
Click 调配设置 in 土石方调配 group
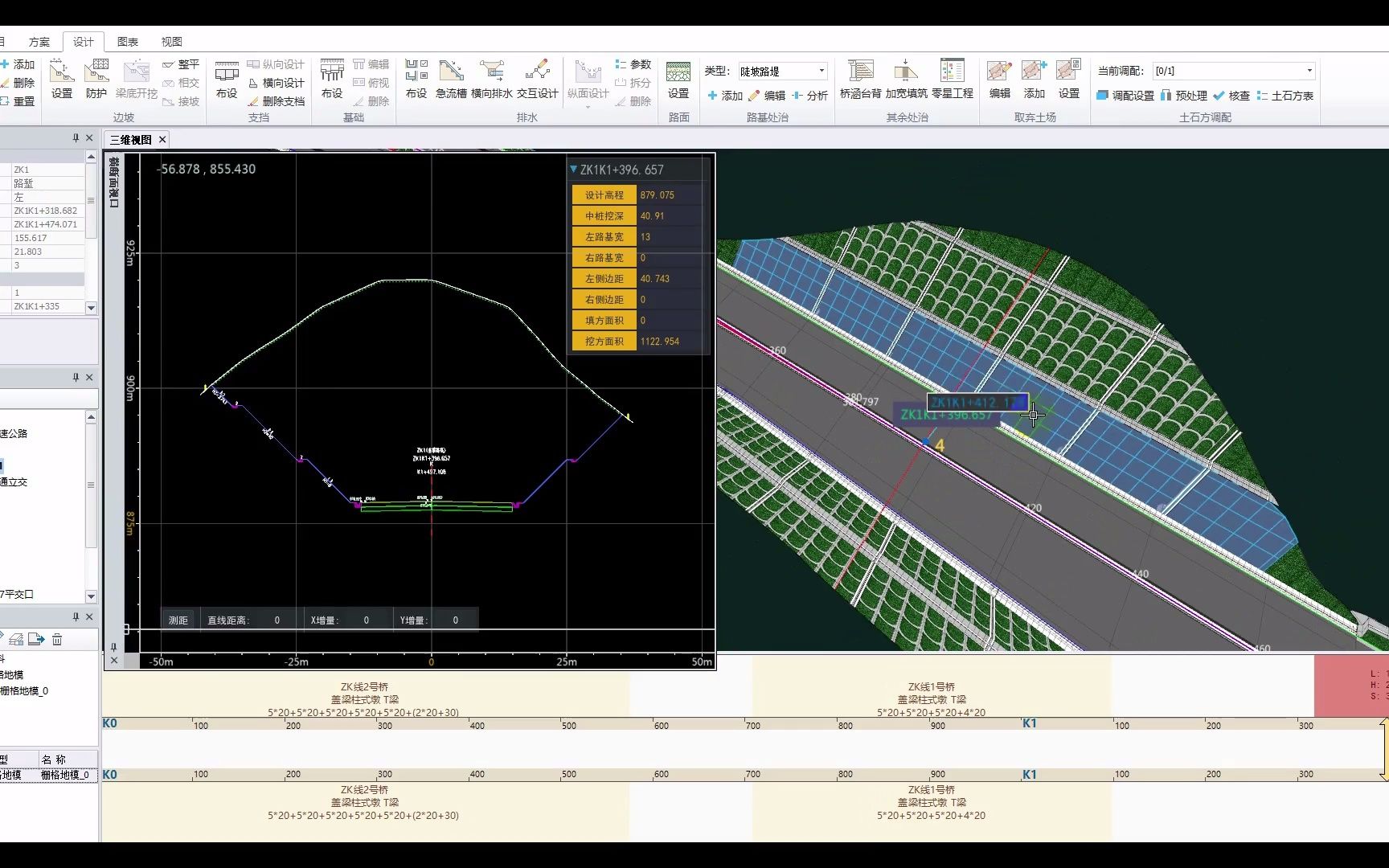coord(1129,95)
